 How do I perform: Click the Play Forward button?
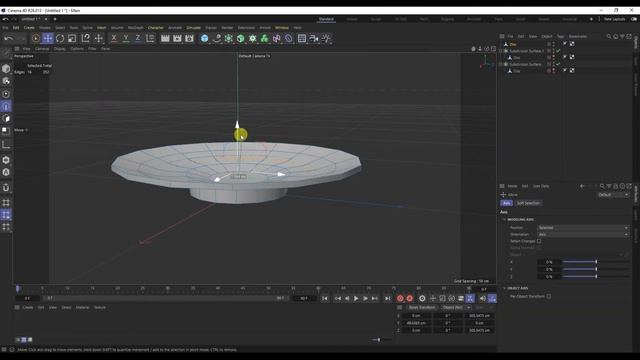[356, 298]
